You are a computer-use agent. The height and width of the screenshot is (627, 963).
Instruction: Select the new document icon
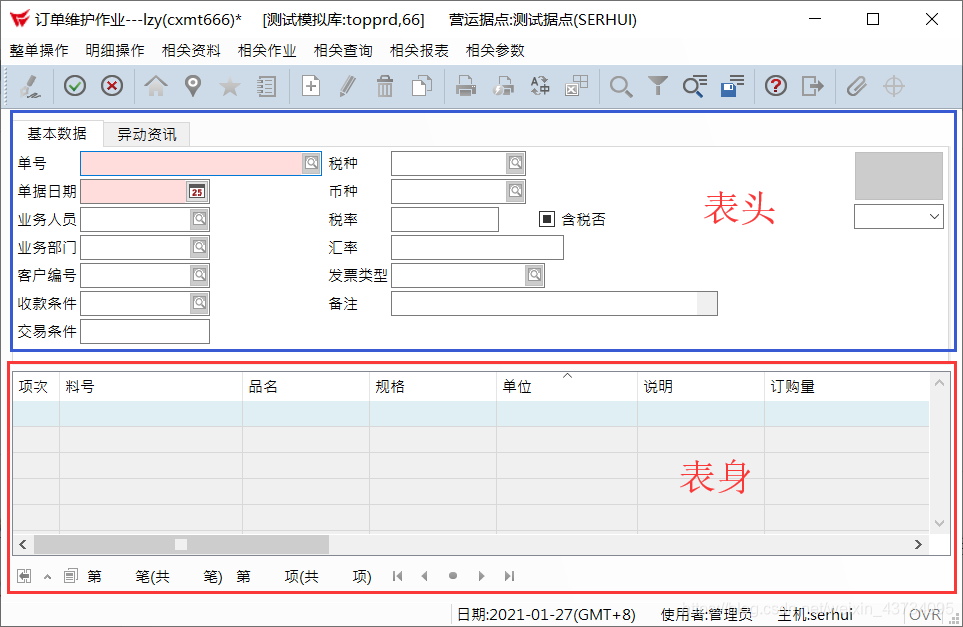tap(310, 86)
